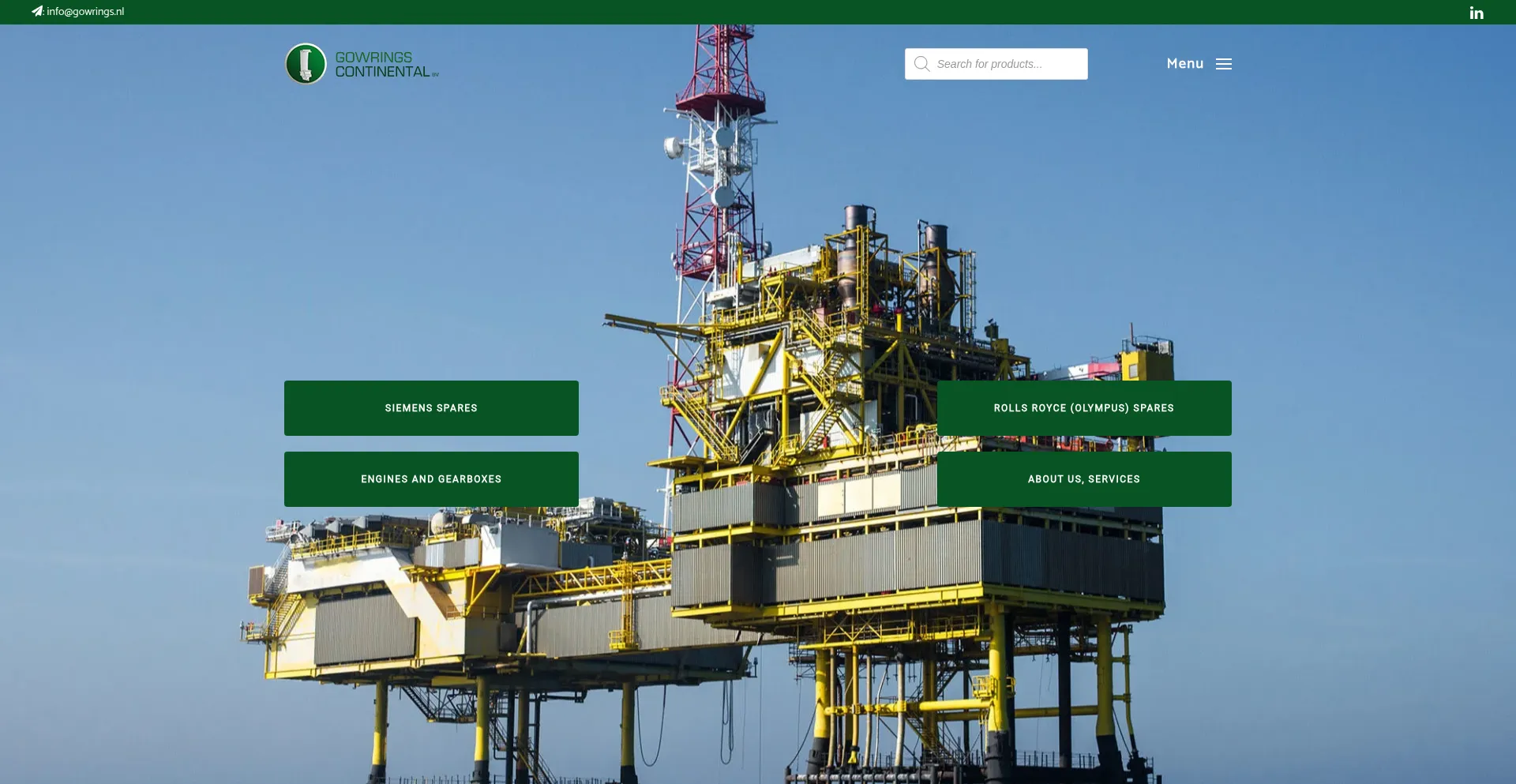
Task: Select the Engines and Gearboxes button
Action: point(431,479)
